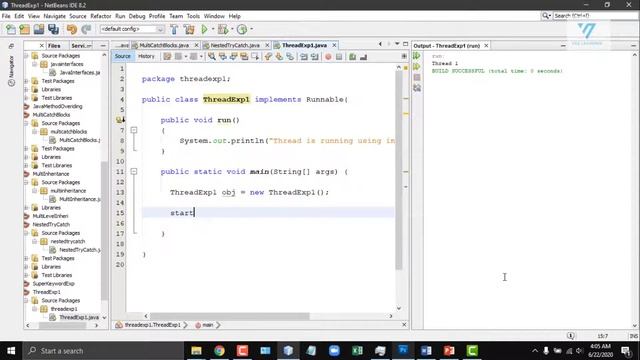This screenshot has height=360, width=640.
Task: Toggle Bookmark icon in editor toolbar
Action: [290, 57]
